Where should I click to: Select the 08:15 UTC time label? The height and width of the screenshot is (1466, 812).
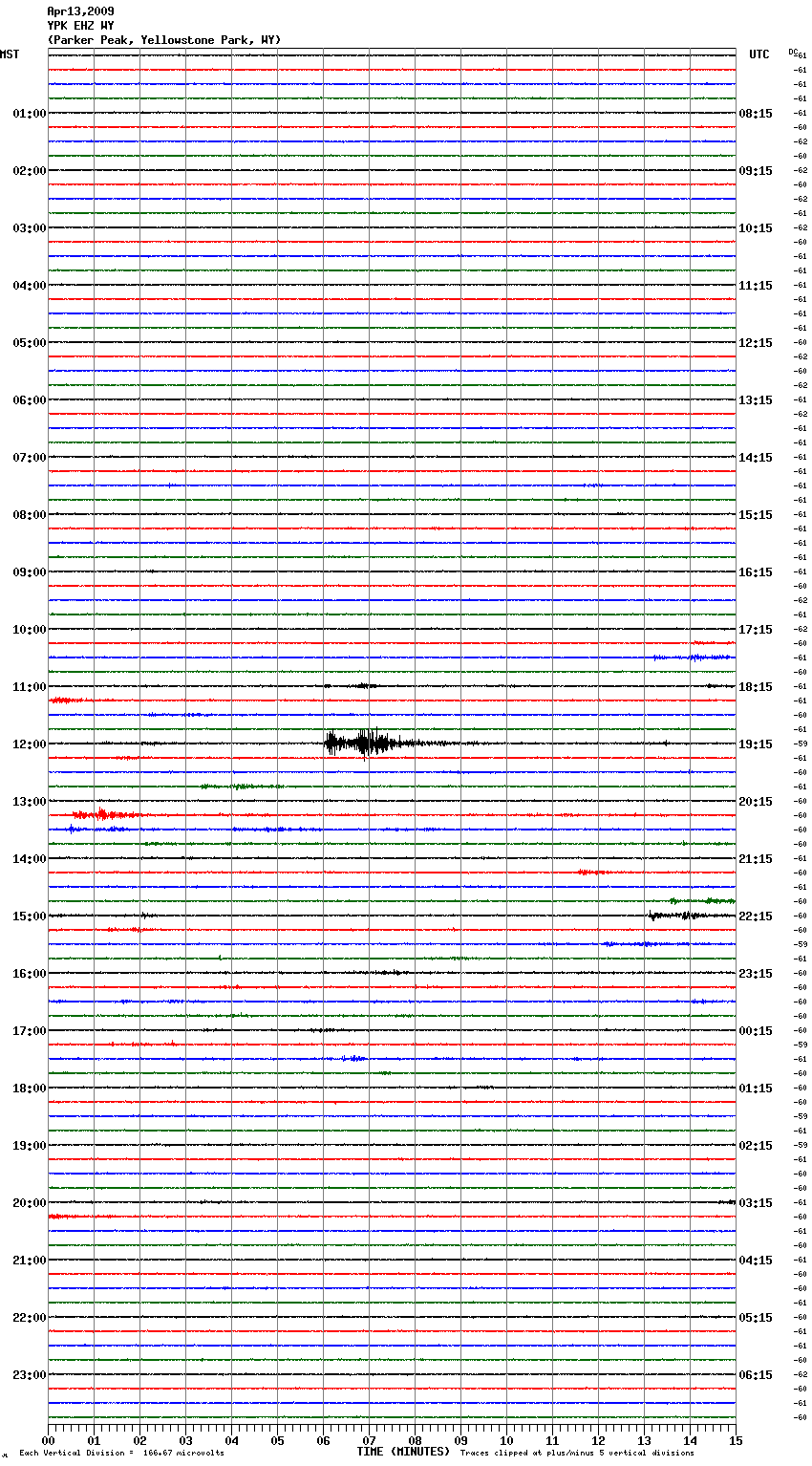pos(756,114)
